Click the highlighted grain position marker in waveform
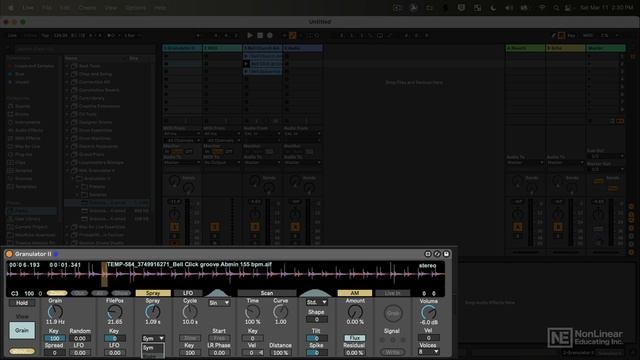 (x=104, y=274)
